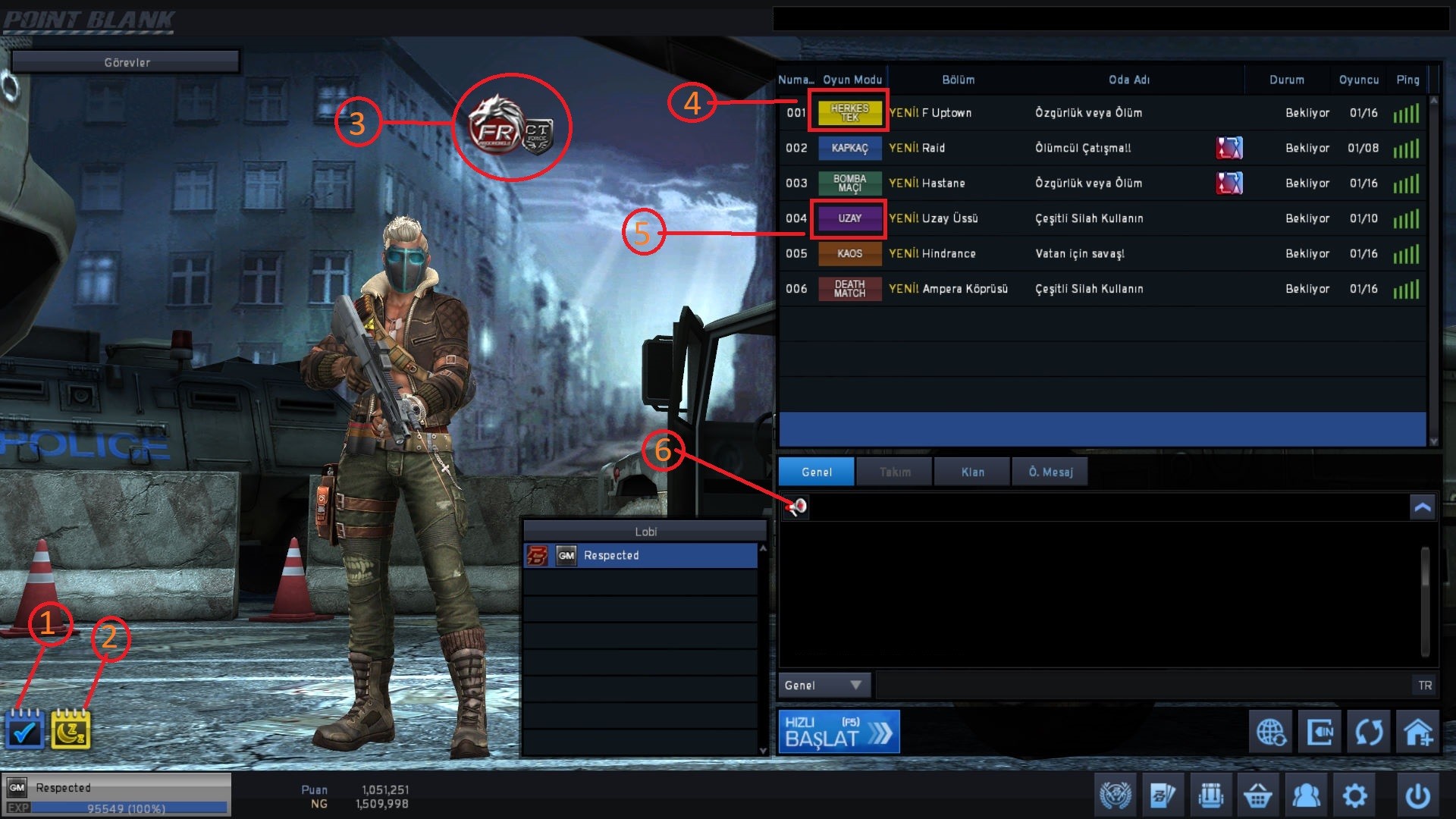Select room YENİ! F Uptown
The height and width of the screenshot is (819, 1456).
[x=1103, y=113]
